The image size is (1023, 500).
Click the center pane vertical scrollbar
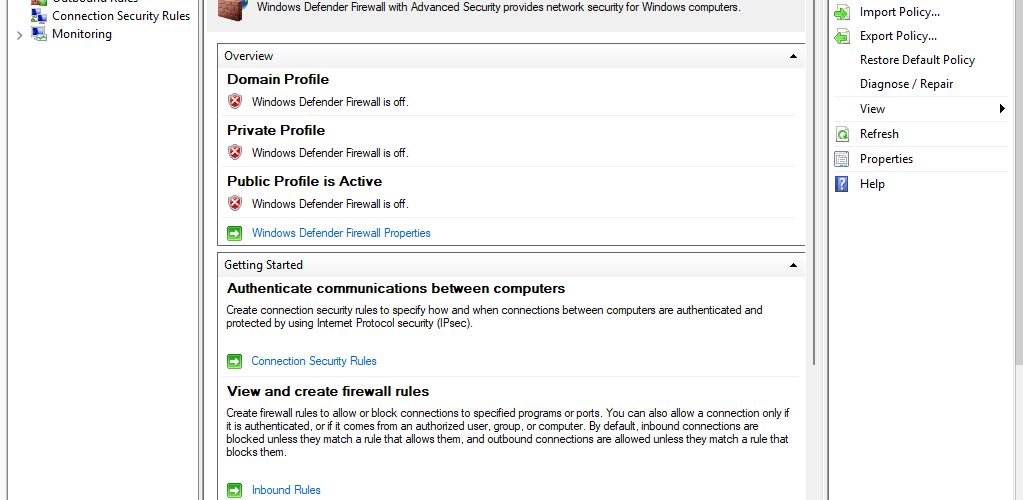click(x=812, y=200)
